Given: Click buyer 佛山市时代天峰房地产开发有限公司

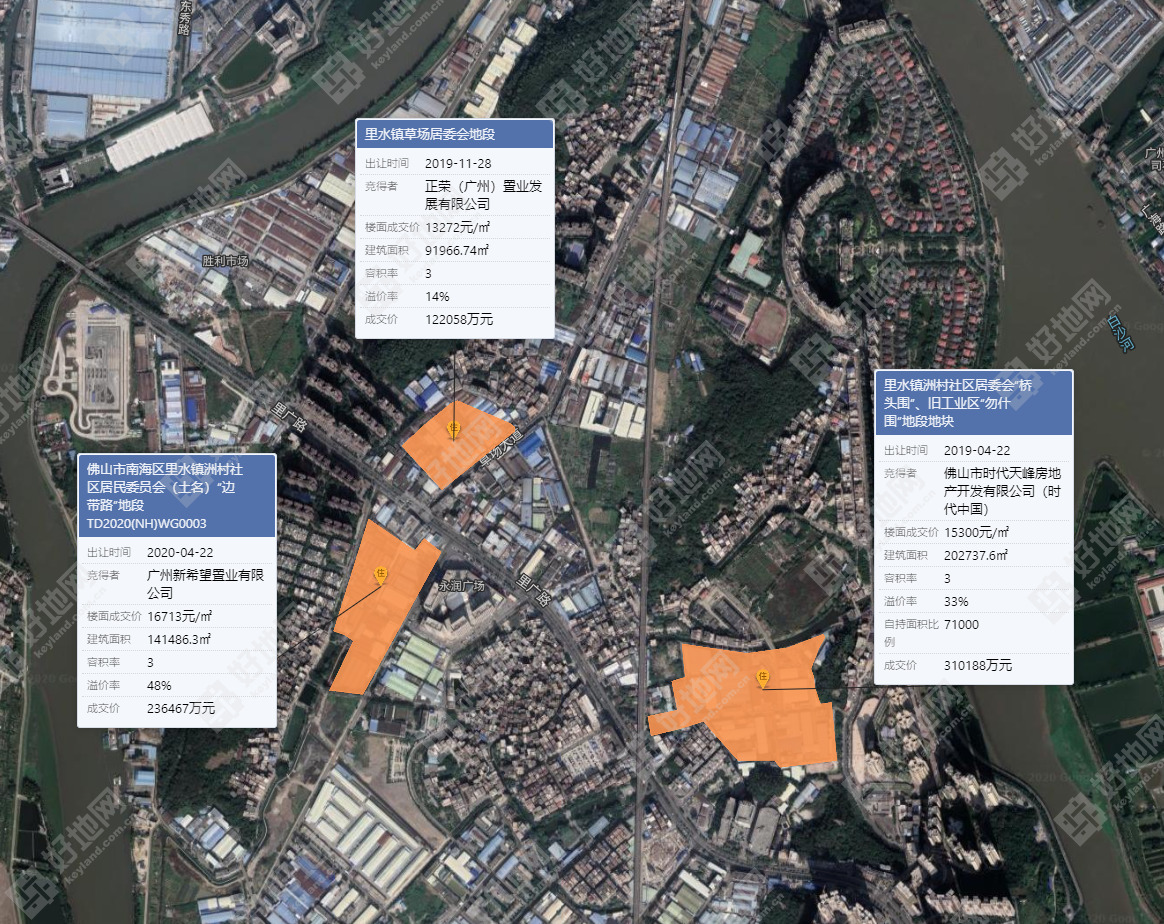Looking at the screenshot, I should point(1002,491).
